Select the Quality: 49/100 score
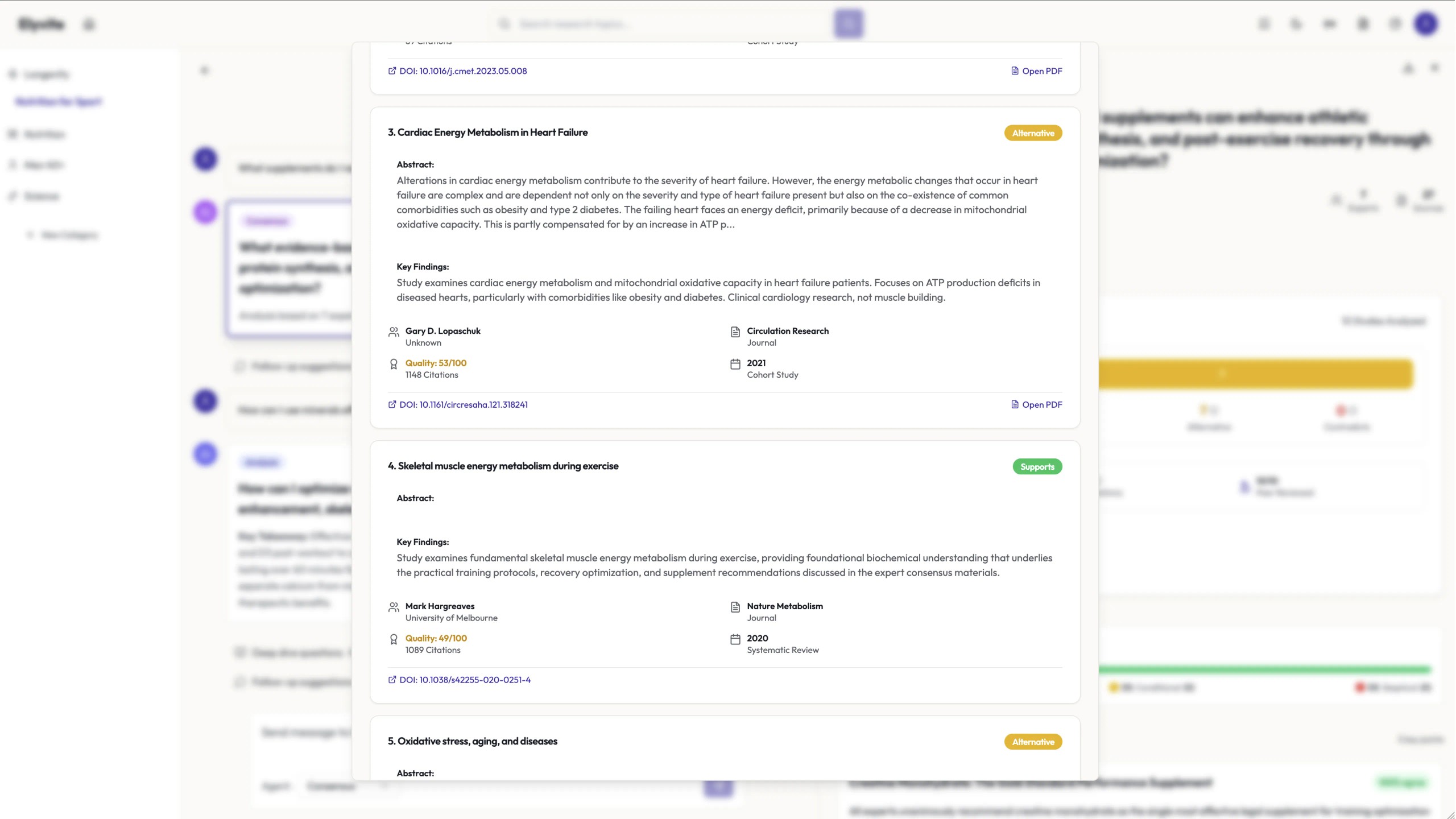 coord(436,638)
